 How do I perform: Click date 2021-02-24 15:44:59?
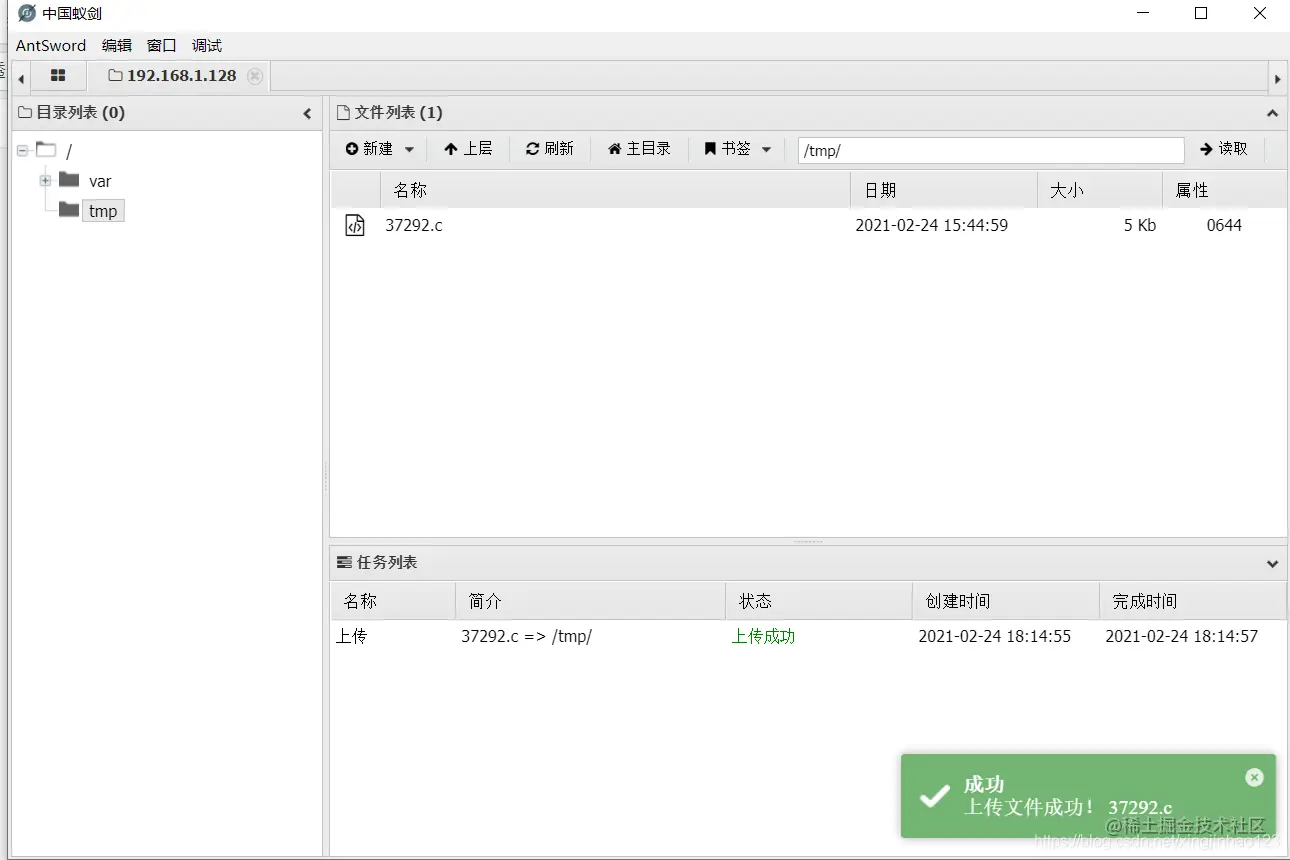(x=932, y=226)
